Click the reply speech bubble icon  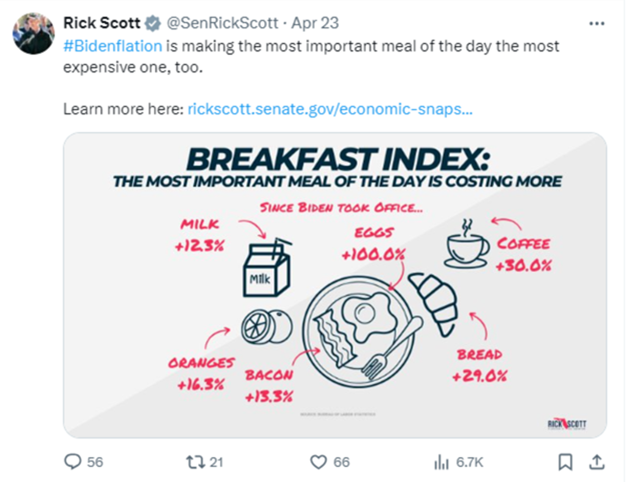73,462
